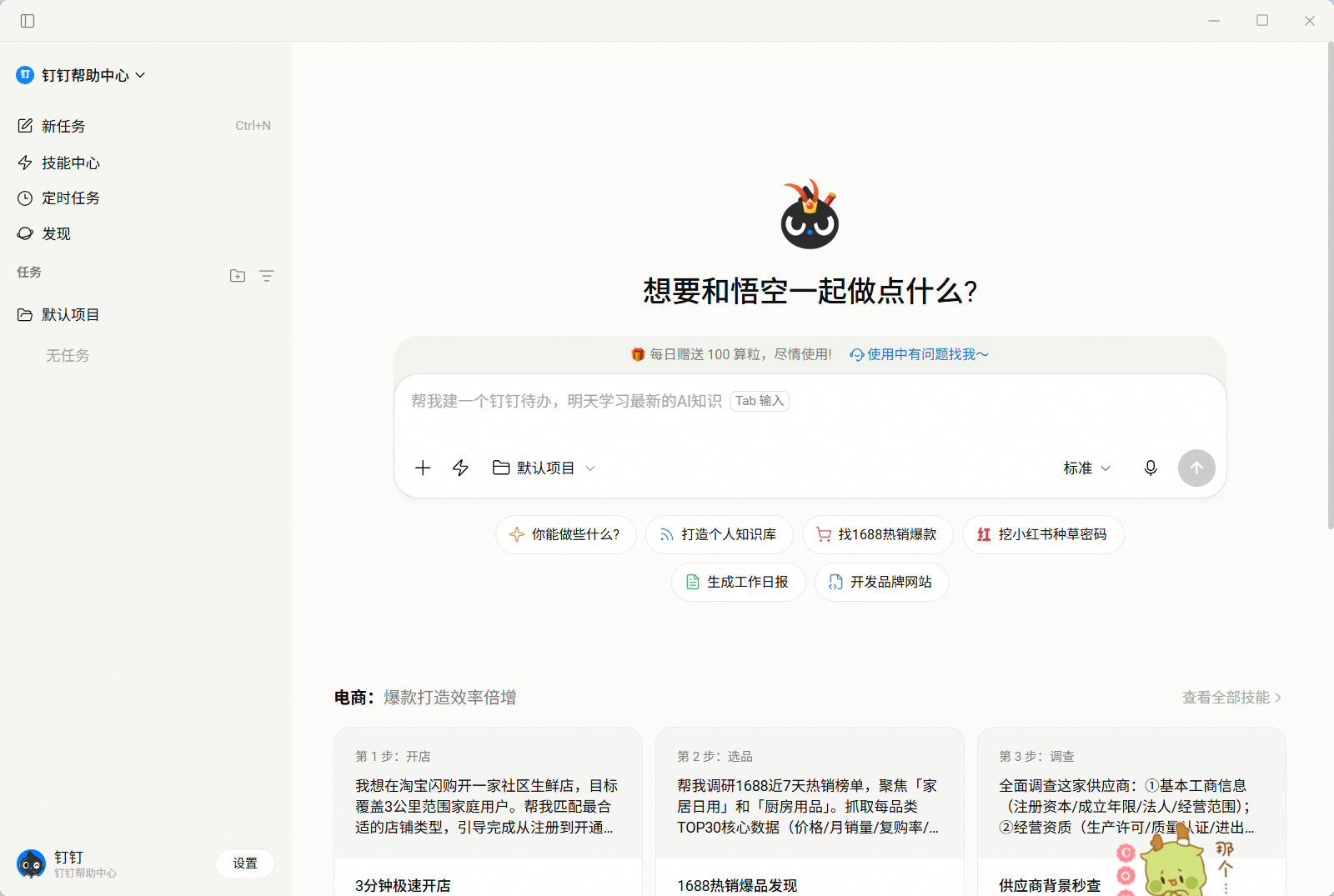Activate the microphone voice input
The height and width of the screenshot is (896, 1334).
coord(1151,468)
